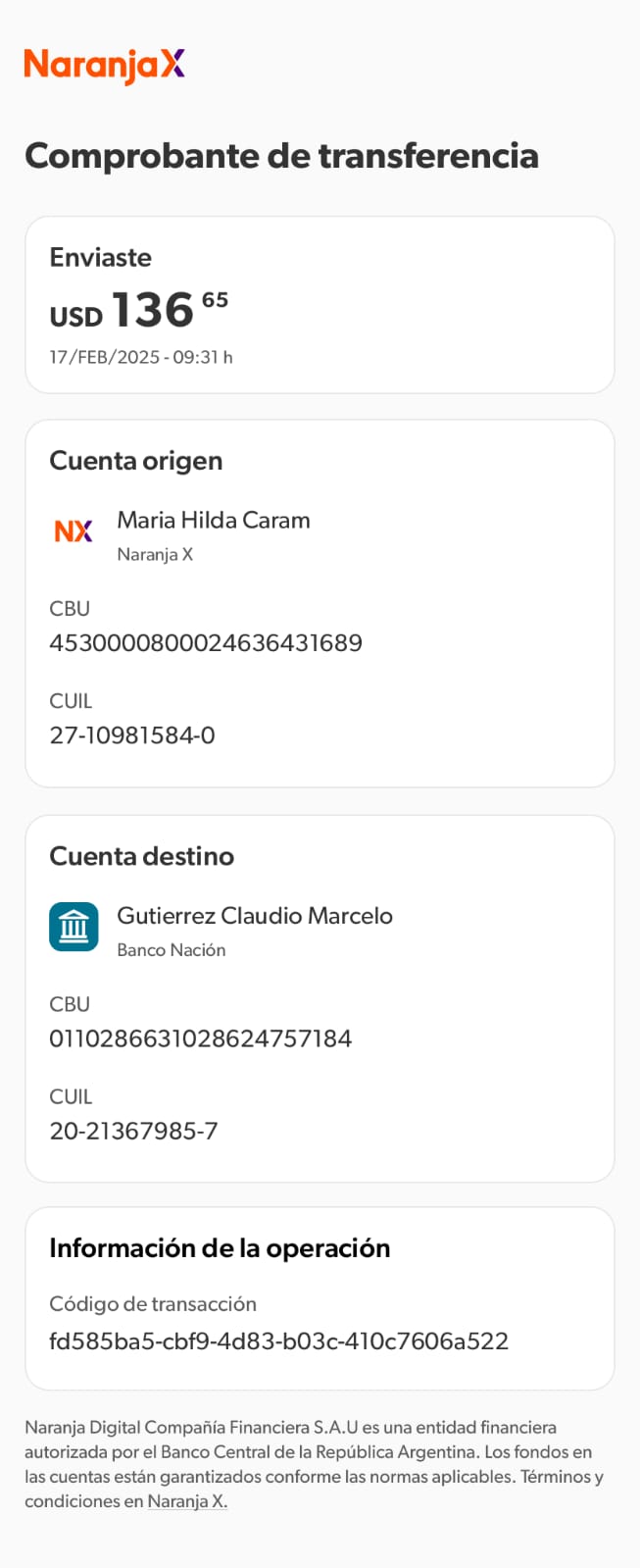Select the destination CBU number 0110286631028624757184
The width and height of the screenshot is (640, 1568).
[x=201, y=1038]
